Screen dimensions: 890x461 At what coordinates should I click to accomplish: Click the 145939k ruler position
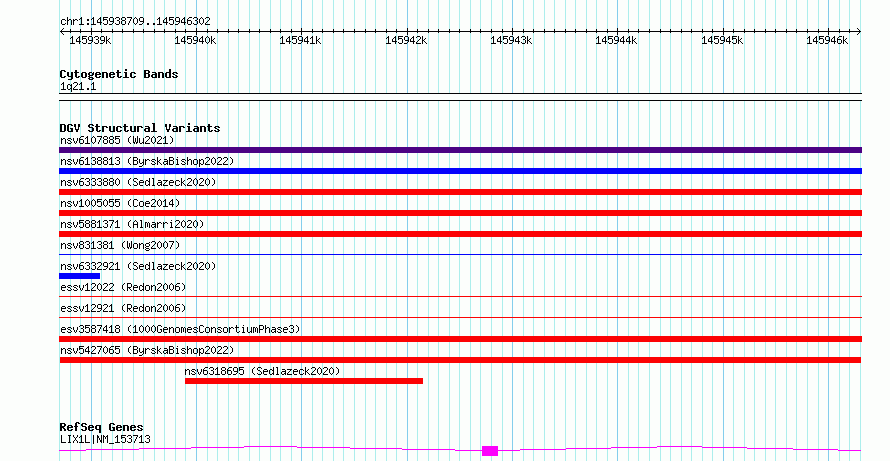coord(90,40)
